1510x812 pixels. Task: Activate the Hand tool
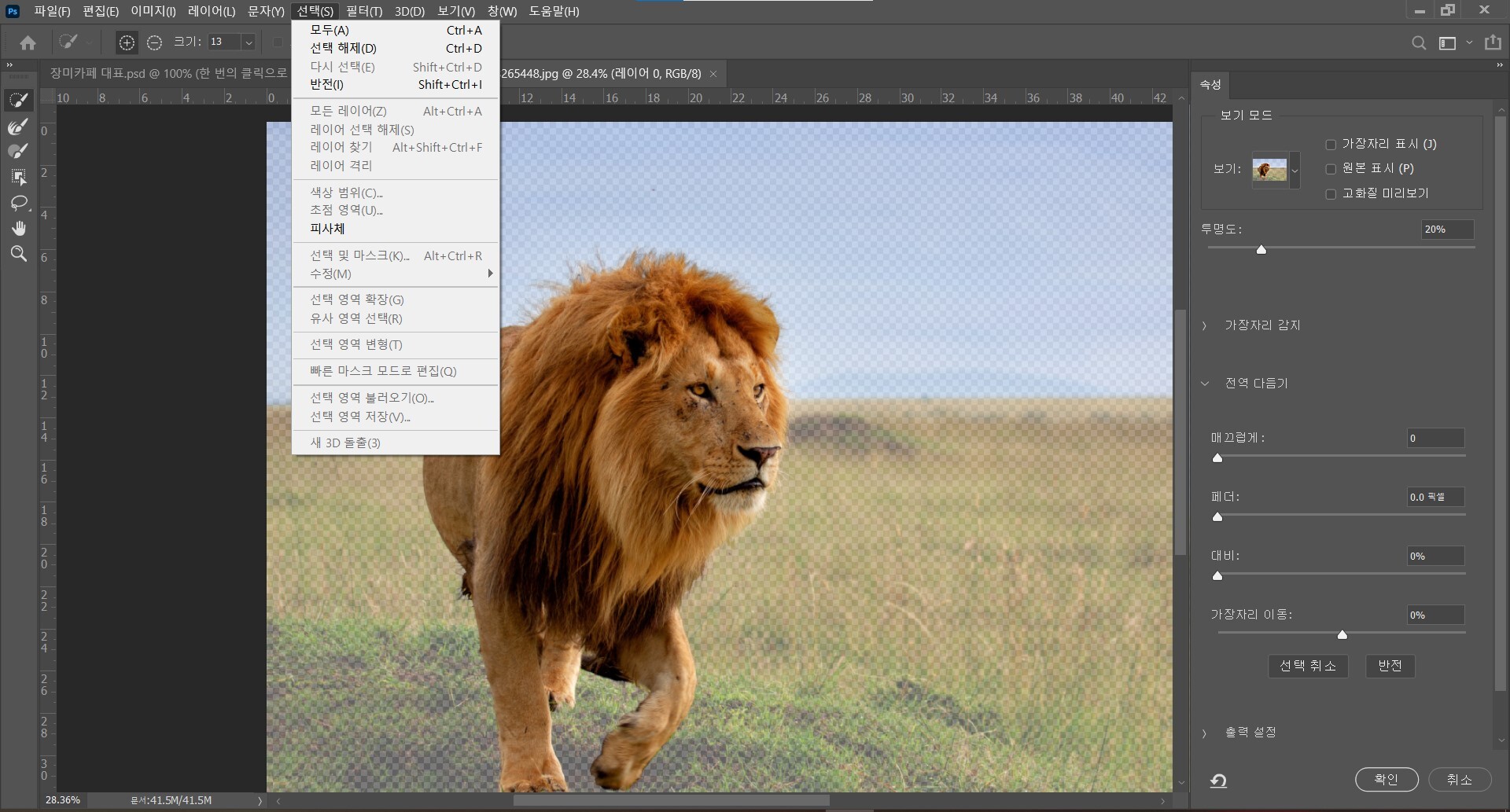pyautogui.click(x=18, y=228)
